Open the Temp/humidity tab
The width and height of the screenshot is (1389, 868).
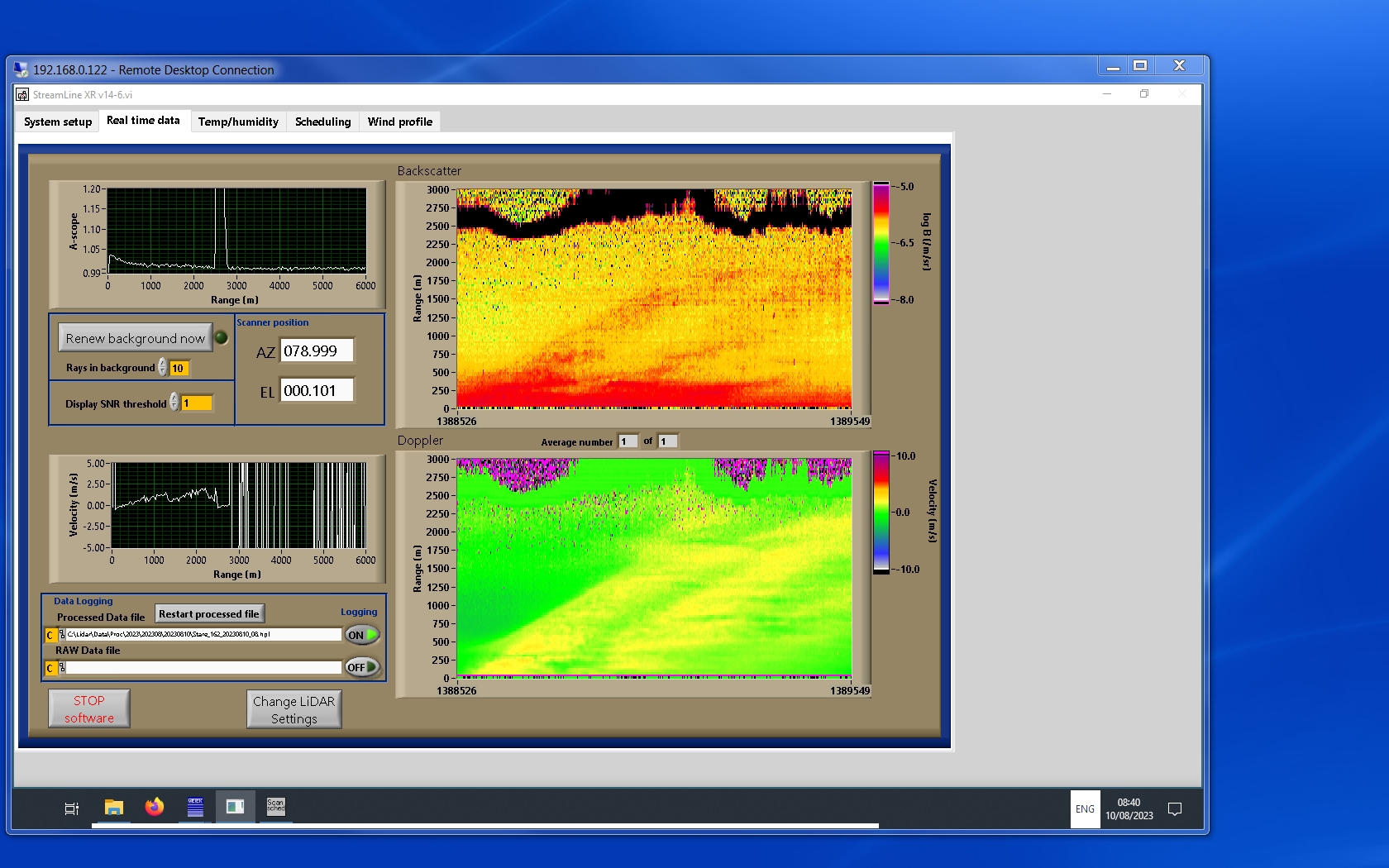tap(238, 122)
